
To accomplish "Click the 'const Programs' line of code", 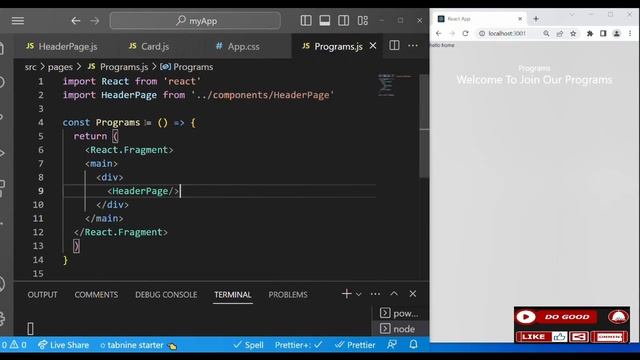I will coord(129,122).
